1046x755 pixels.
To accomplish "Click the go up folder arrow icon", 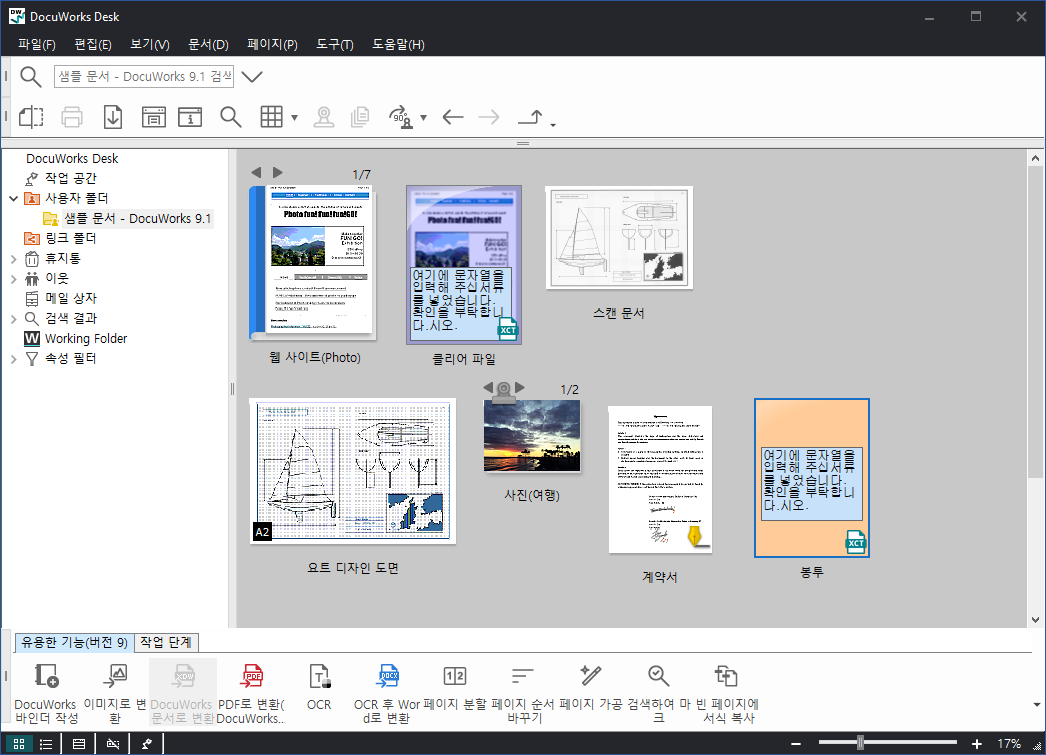I will tap(531, 117).
